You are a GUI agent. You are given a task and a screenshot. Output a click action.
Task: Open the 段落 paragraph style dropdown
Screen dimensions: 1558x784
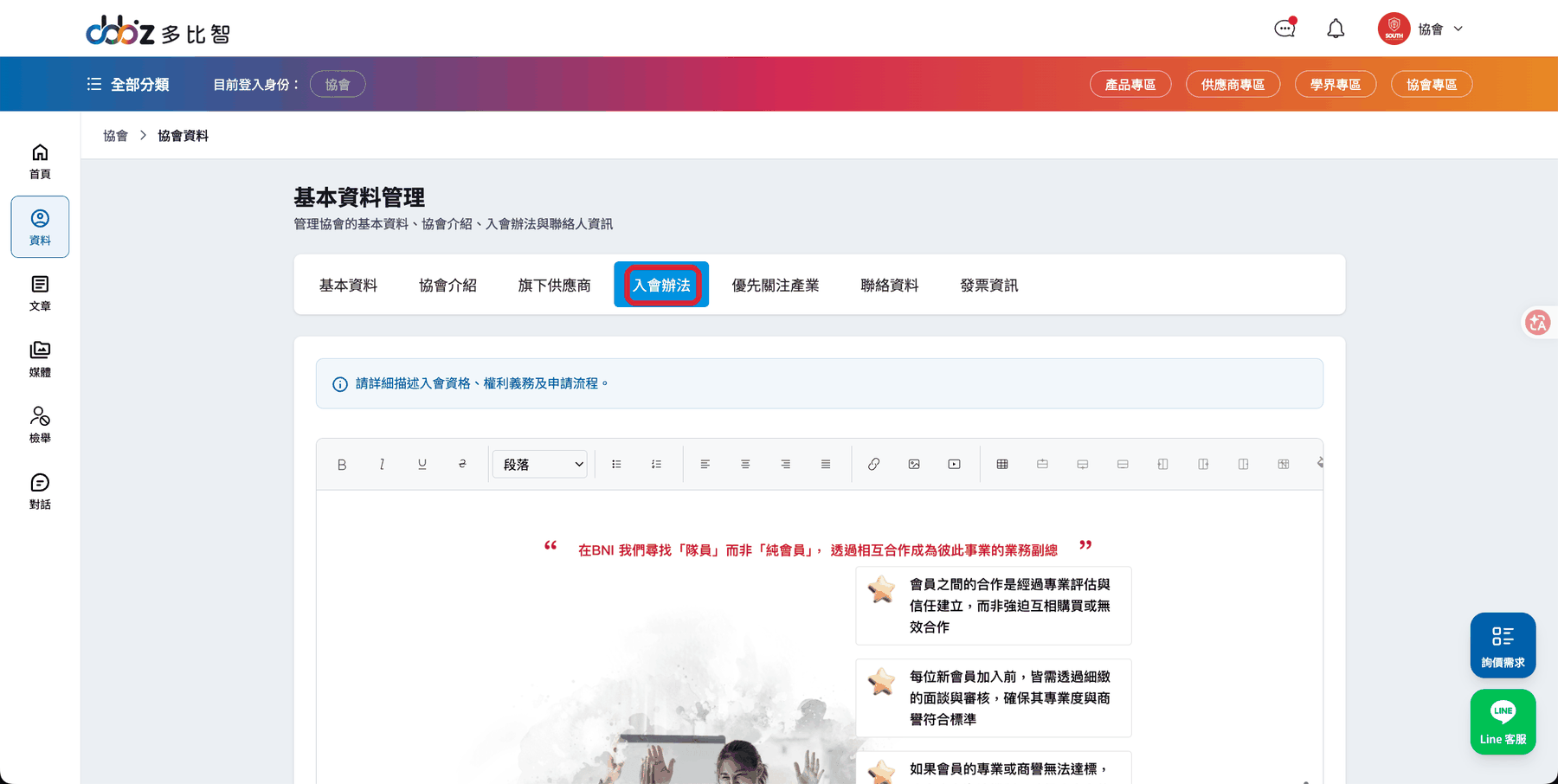(x=540, y=465)
